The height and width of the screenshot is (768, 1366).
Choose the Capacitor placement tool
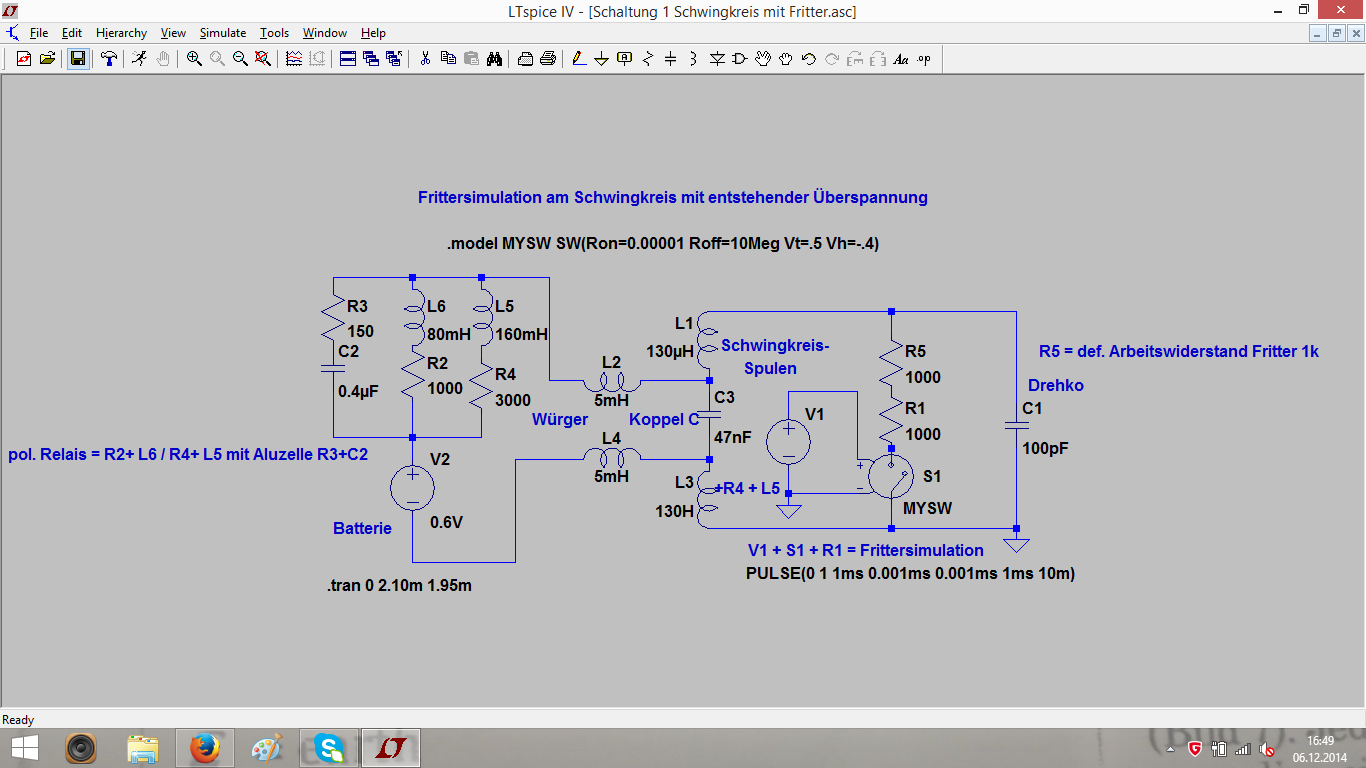click(x=671, y=59)
